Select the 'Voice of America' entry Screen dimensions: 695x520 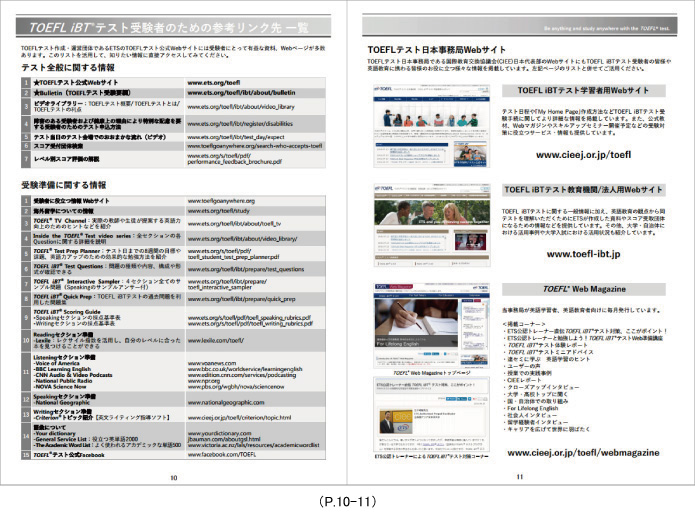click(56, 364)
